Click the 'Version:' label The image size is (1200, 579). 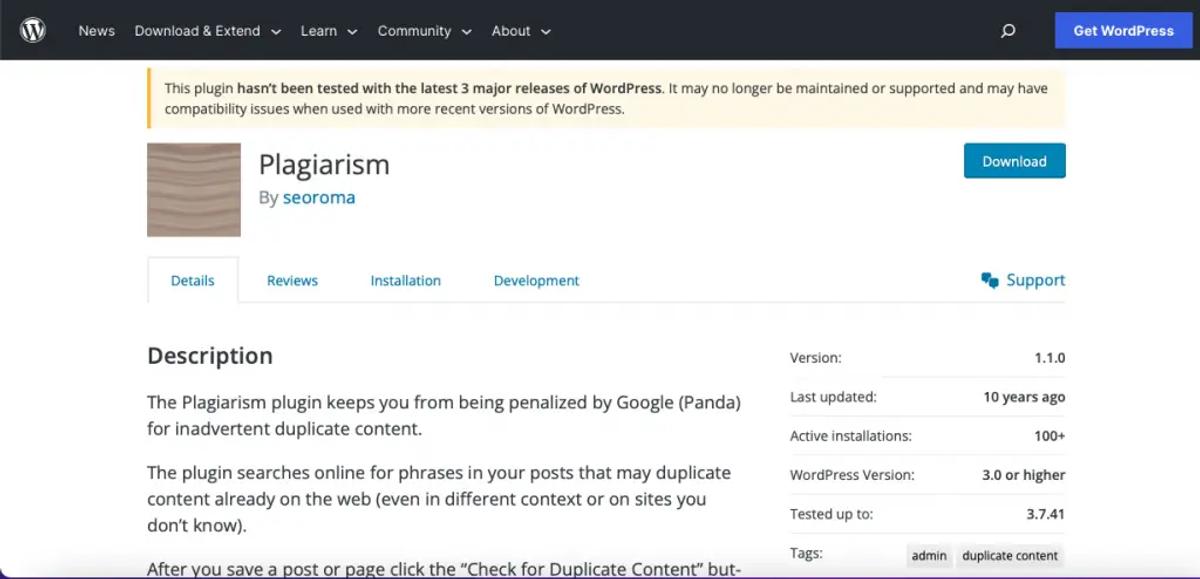[816, 358]
